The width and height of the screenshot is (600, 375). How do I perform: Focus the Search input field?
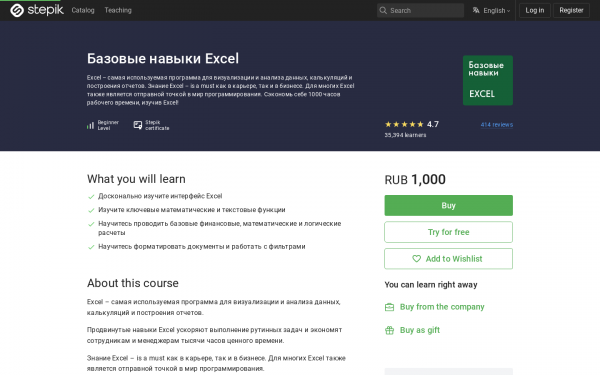(x=421, y=11)
